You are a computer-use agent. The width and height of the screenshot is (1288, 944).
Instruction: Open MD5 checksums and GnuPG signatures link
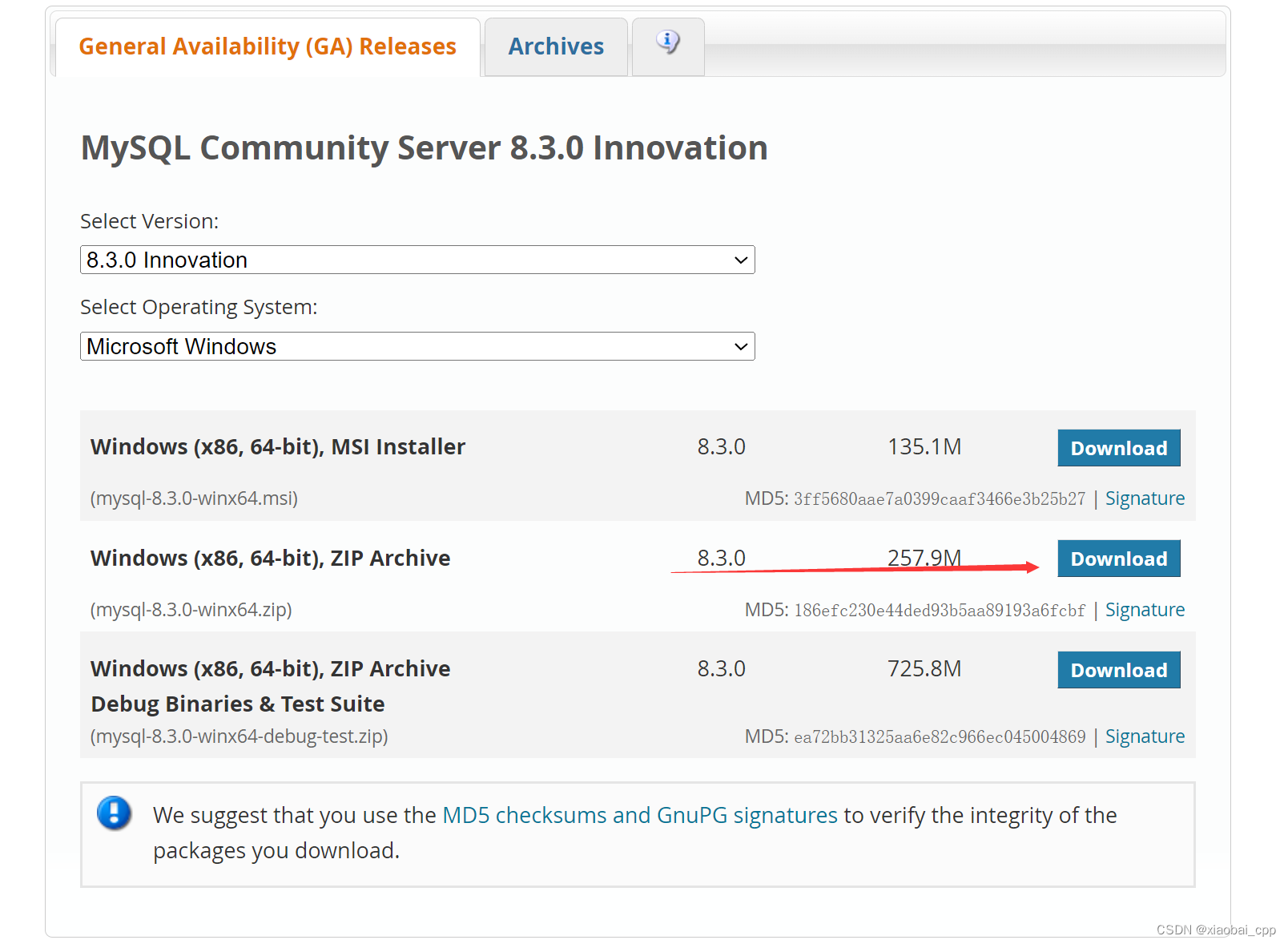point(640,815)
